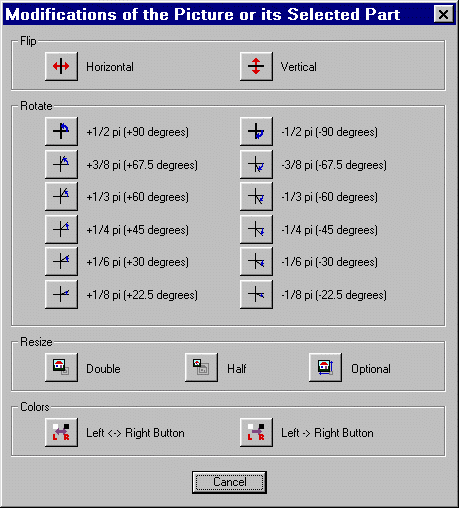This screenshot has width=459, height=508.
Task: Apply -60 degrees rotation
Action: pyautogui.click(x=256, y=196)
